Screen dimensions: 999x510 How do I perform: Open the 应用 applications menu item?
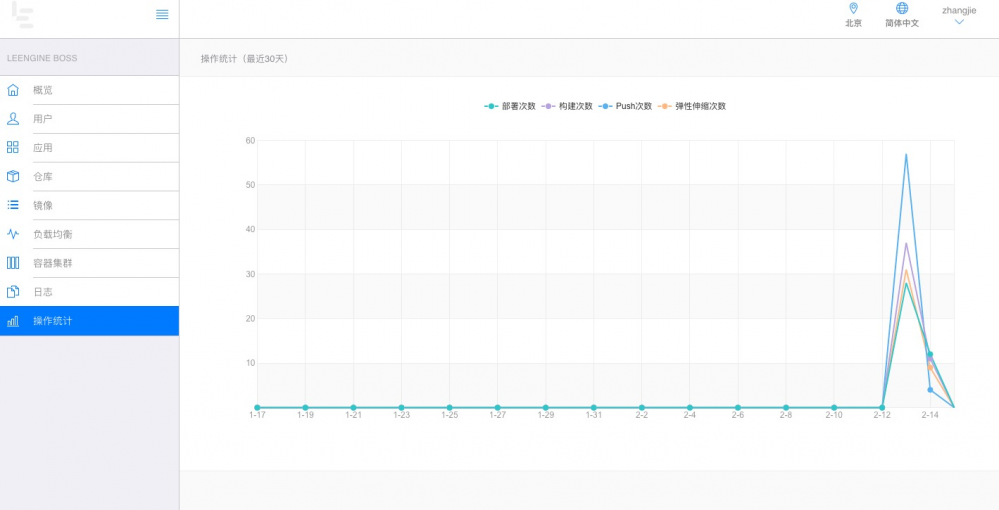(x=89, y=147)
